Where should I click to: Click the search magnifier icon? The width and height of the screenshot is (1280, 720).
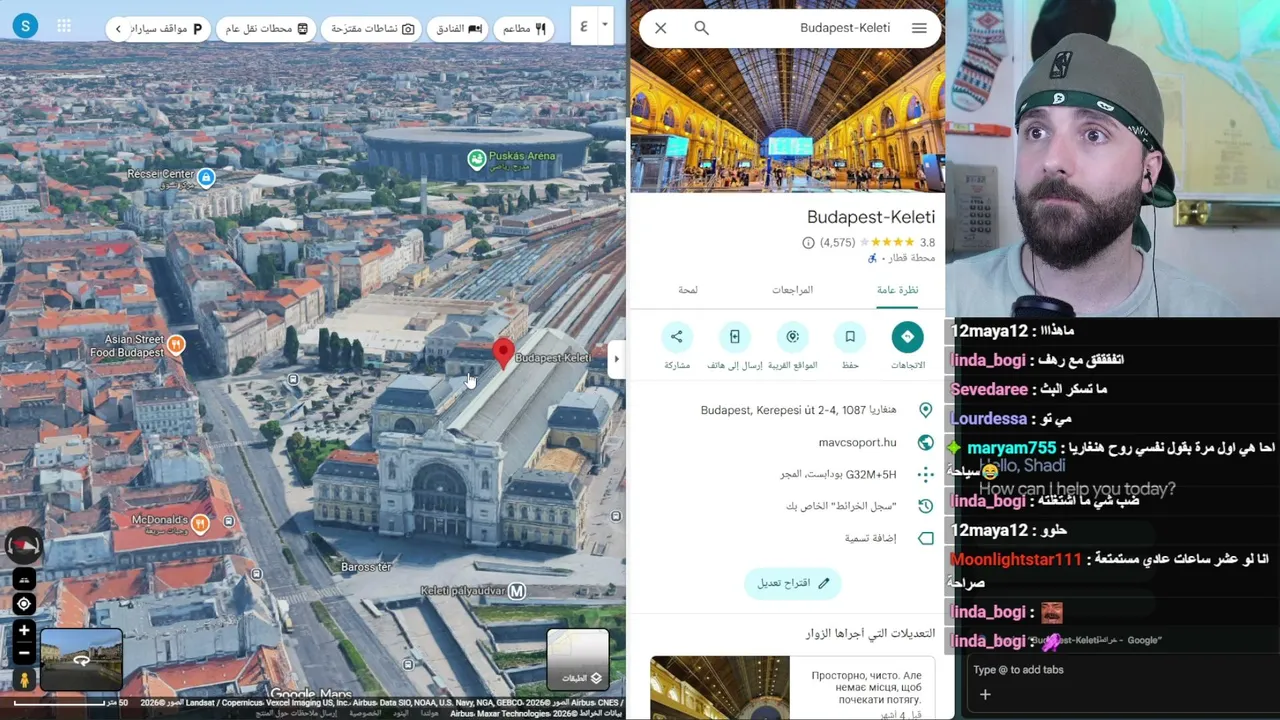coord(702,28)
